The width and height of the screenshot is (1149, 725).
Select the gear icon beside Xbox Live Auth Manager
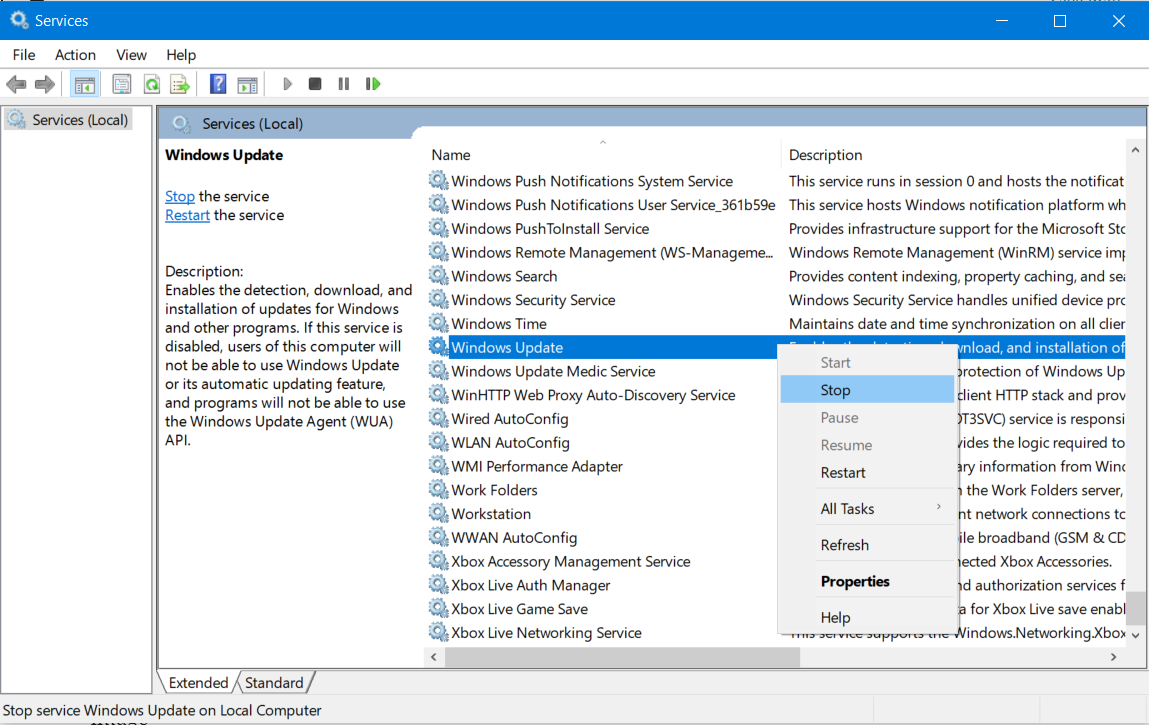(x=438, y=585)
